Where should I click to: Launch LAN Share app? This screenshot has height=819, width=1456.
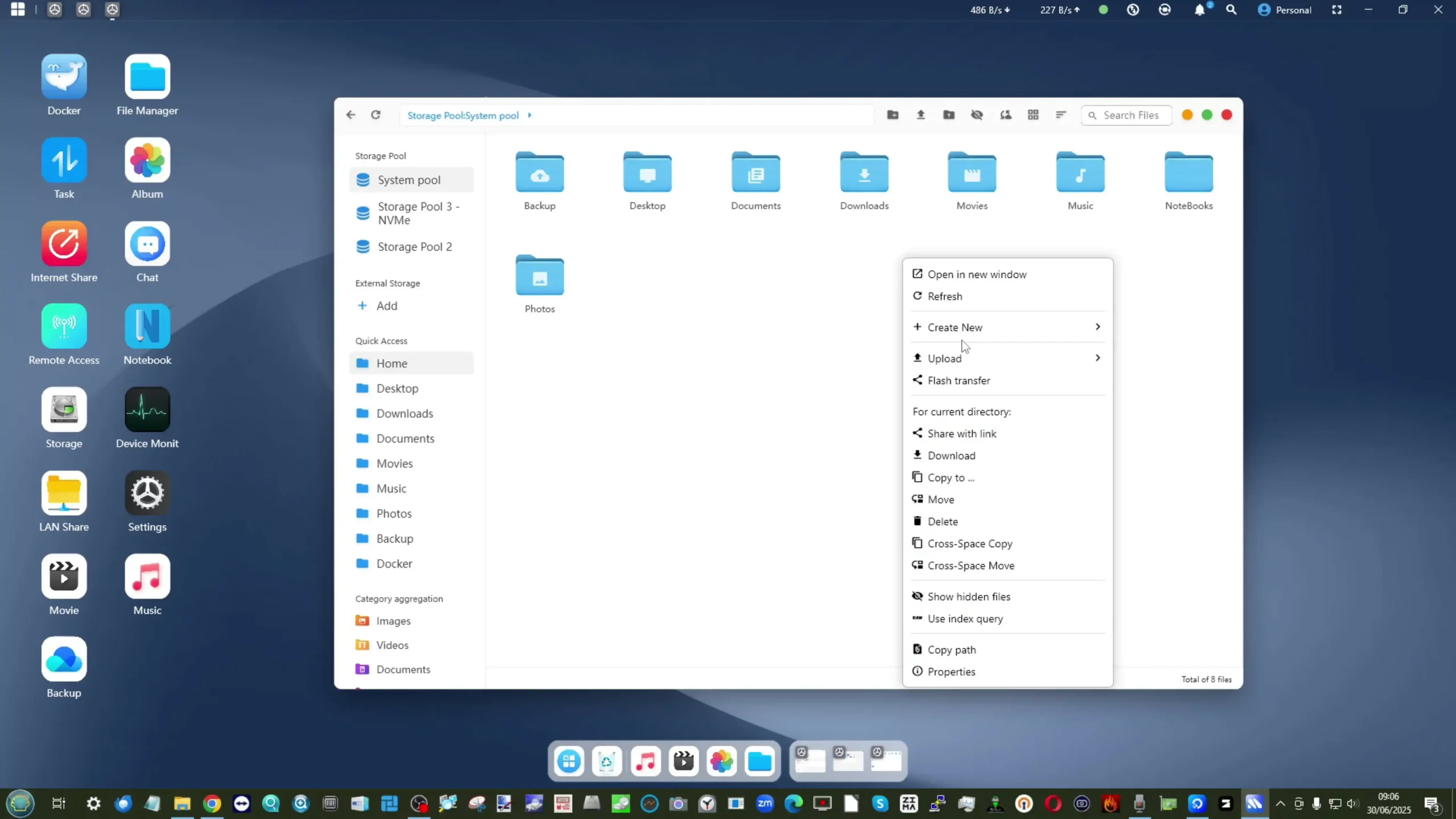click(64, 493)
